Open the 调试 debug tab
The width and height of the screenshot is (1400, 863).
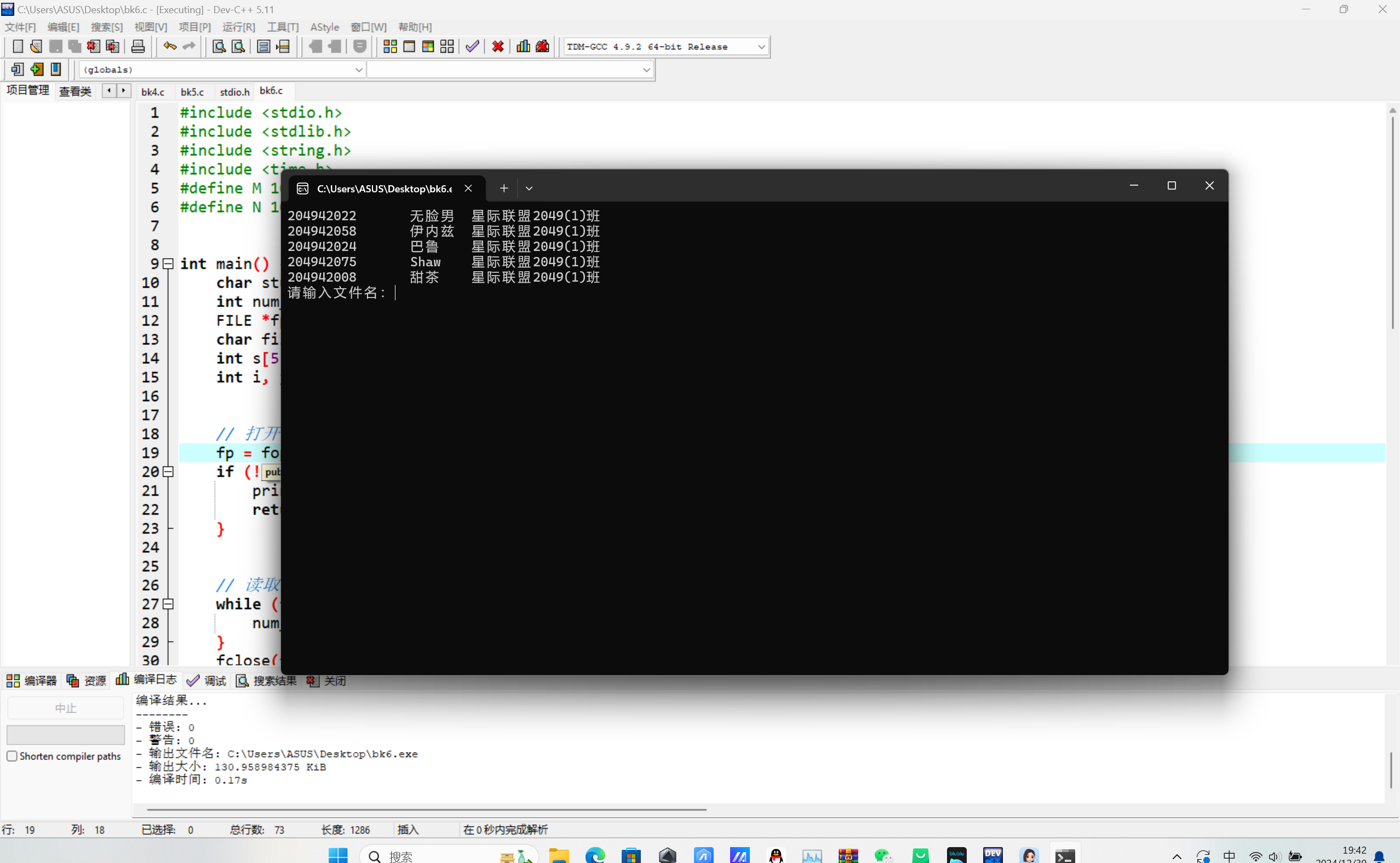click(207, 681)
